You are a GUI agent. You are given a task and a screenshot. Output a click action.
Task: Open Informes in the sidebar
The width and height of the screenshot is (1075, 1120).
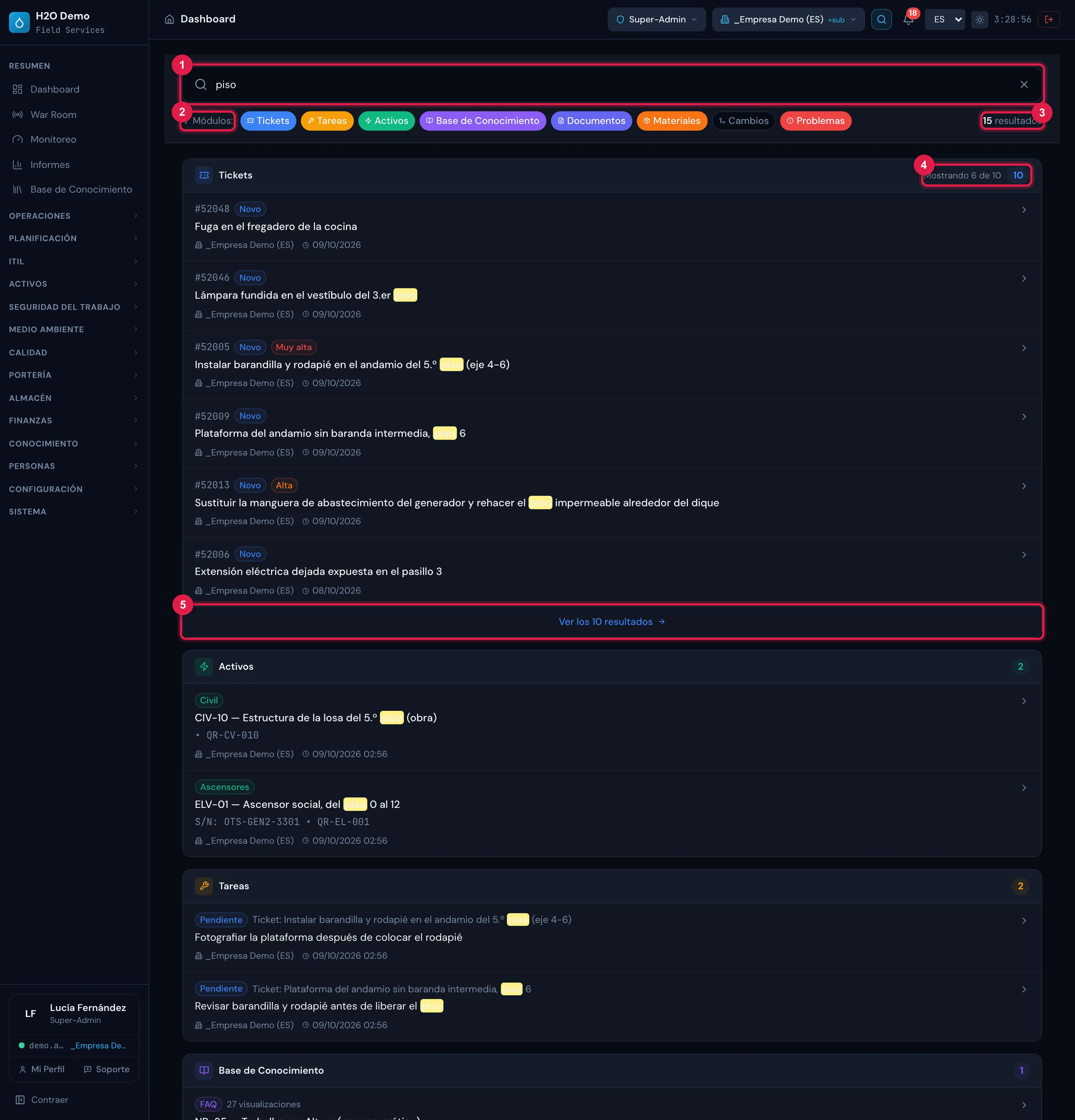(74, 165)
